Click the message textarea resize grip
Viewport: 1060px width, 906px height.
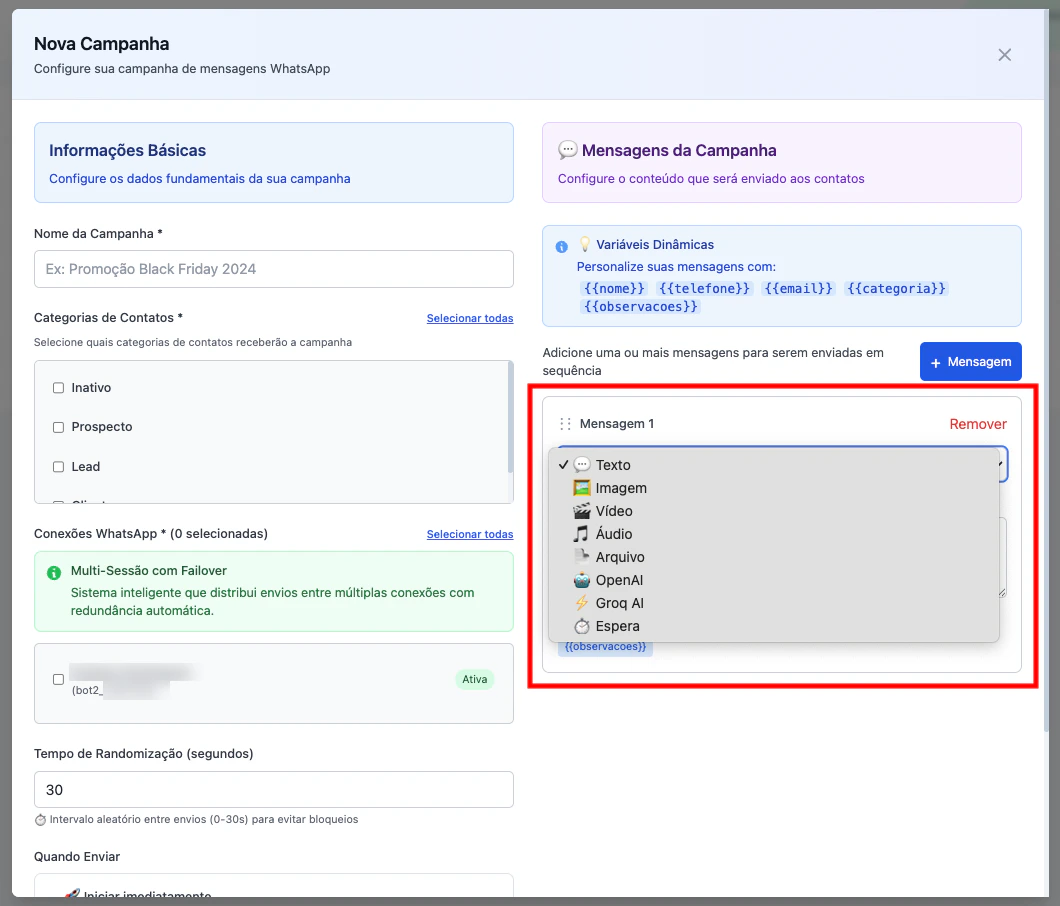click(1002, 592)
